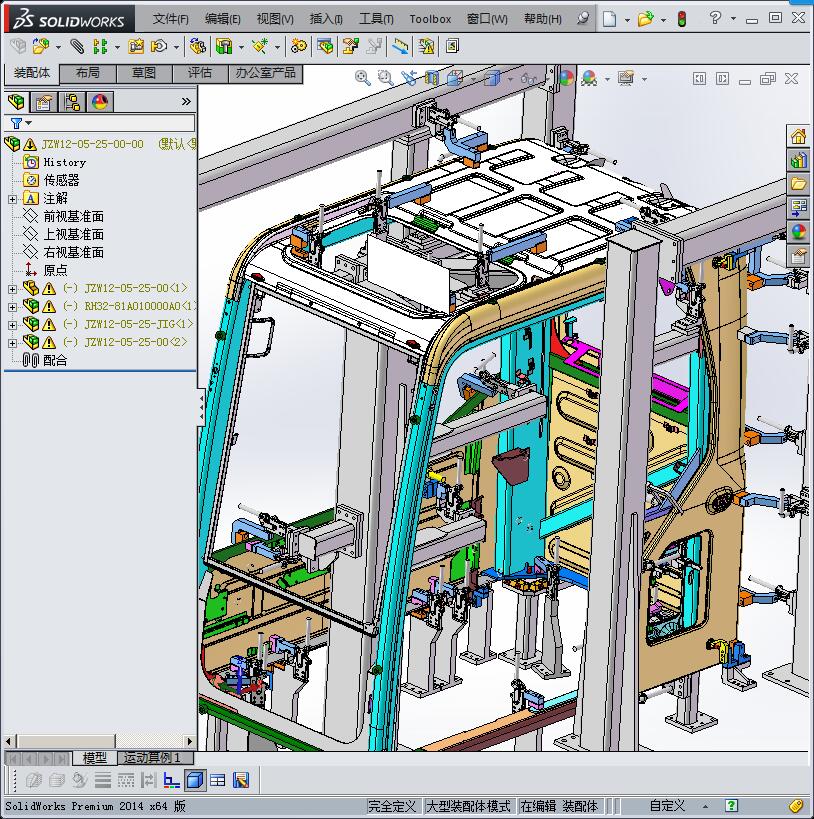Expand the JZW12-05-25-00<1> component
Screen dimensions: 814x819
pyautogui.click(x=12, y=289)
